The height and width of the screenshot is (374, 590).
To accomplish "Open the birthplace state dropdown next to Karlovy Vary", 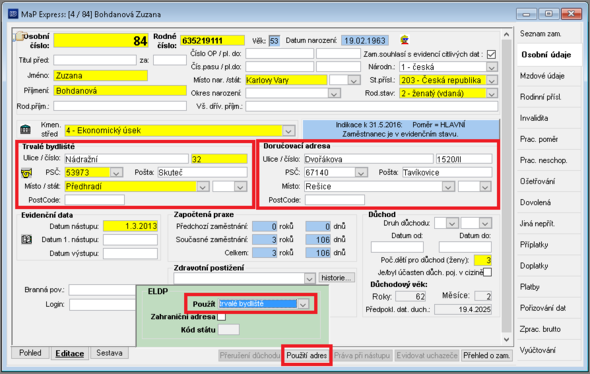I will 353,80.
